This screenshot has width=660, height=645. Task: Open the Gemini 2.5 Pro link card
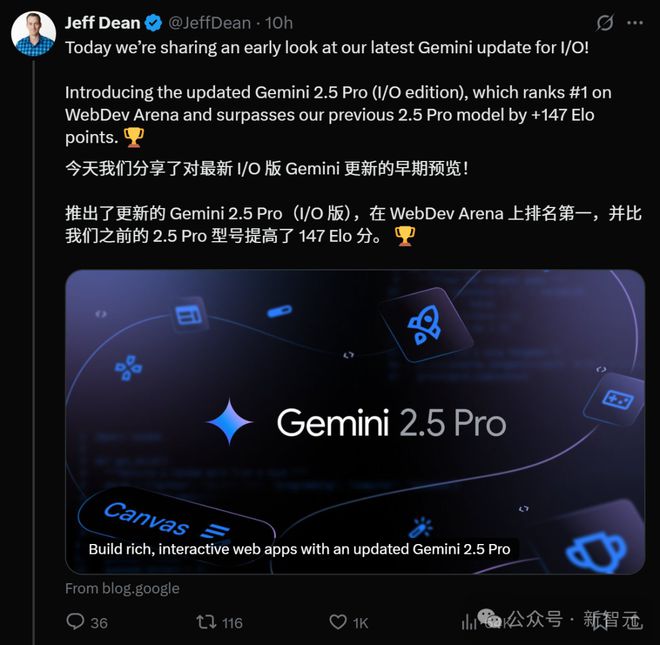(355, 422)
